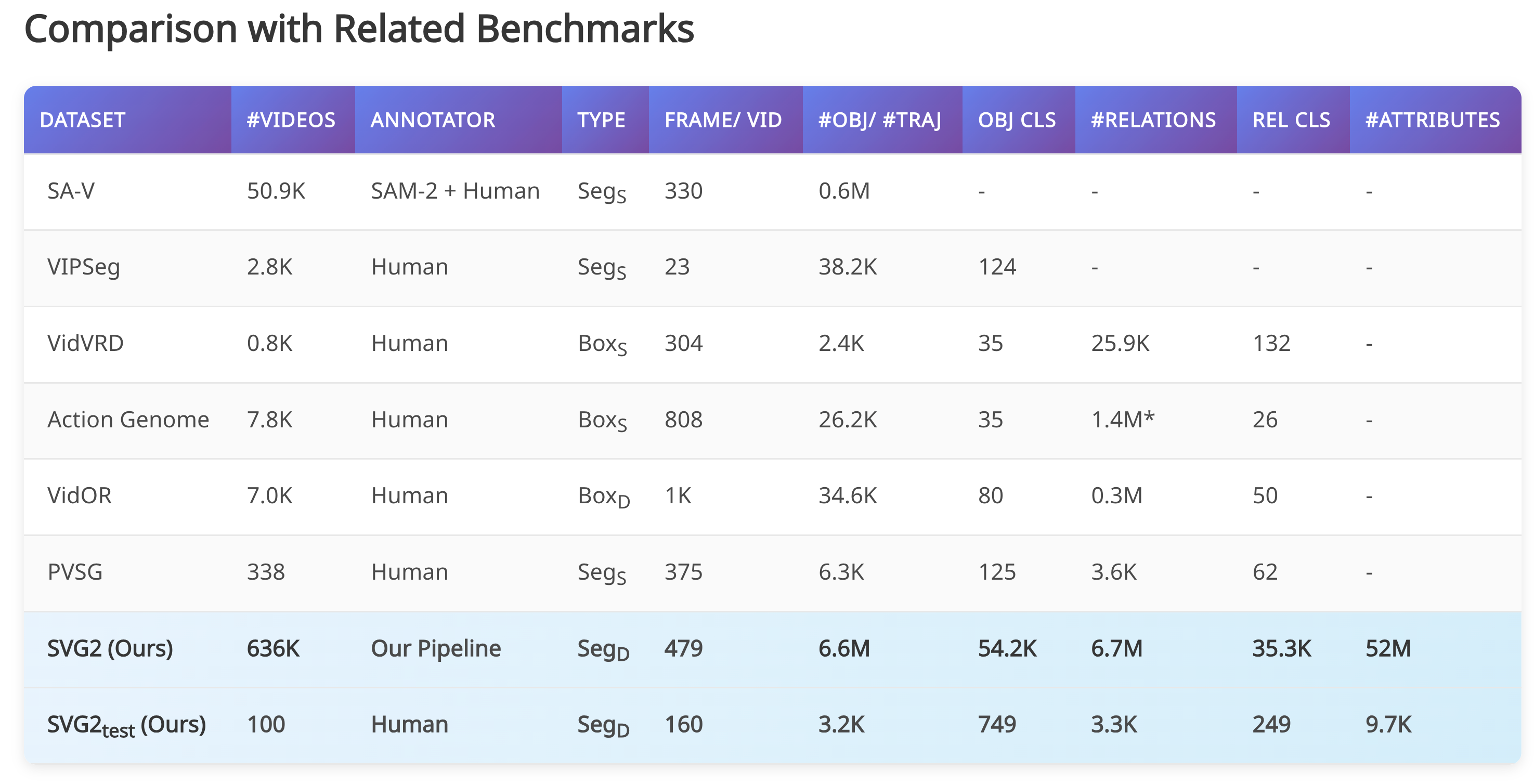The width and height of the screenshot is (1534, 784).
Task: Click the SA-V dataset name
Action: click(71, 191)
